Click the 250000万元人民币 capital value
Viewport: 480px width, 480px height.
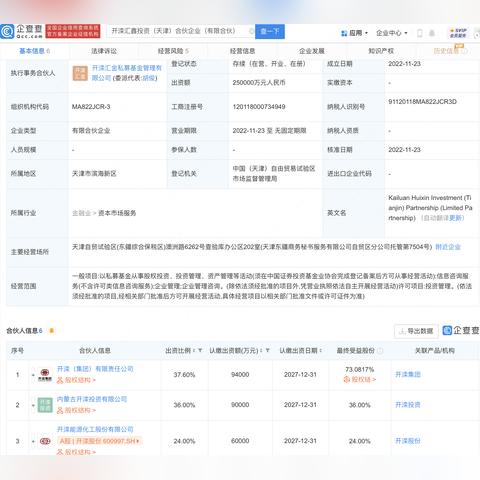[259, 83]
